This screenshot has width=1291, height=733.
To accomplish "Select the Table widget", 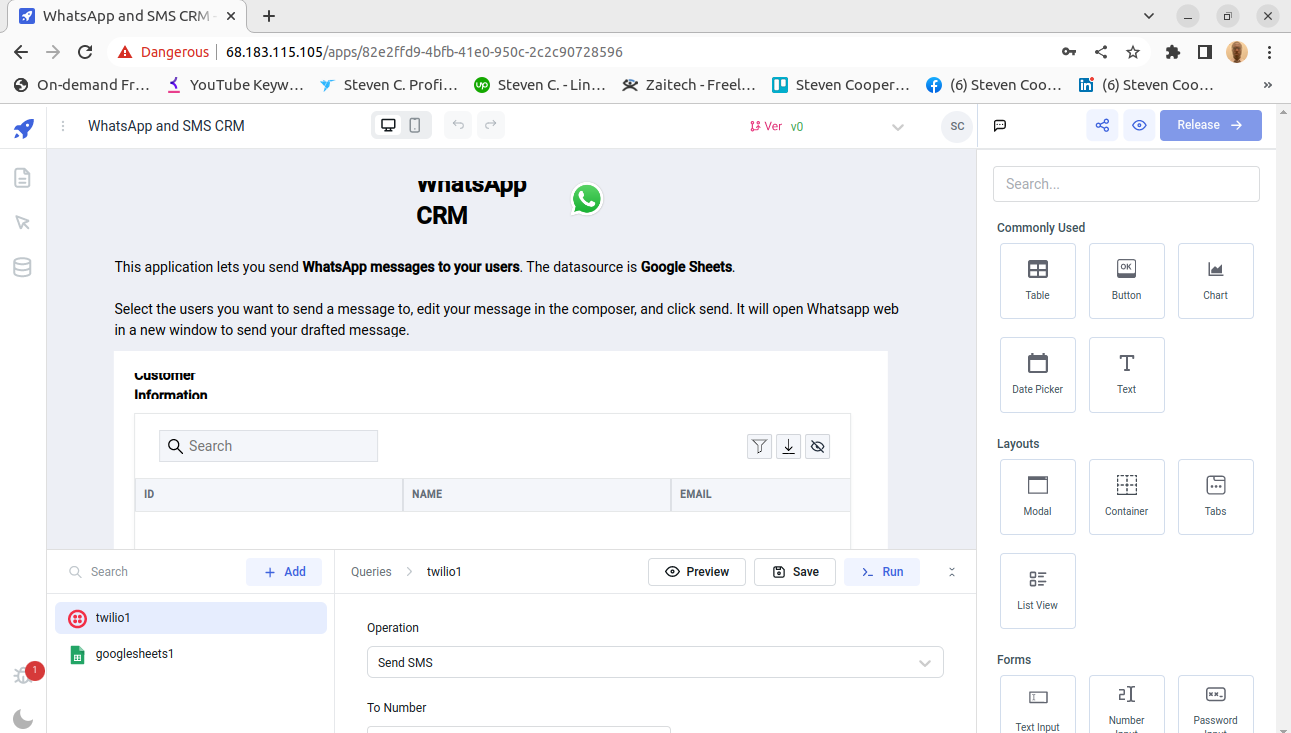I will [1038, 281].
